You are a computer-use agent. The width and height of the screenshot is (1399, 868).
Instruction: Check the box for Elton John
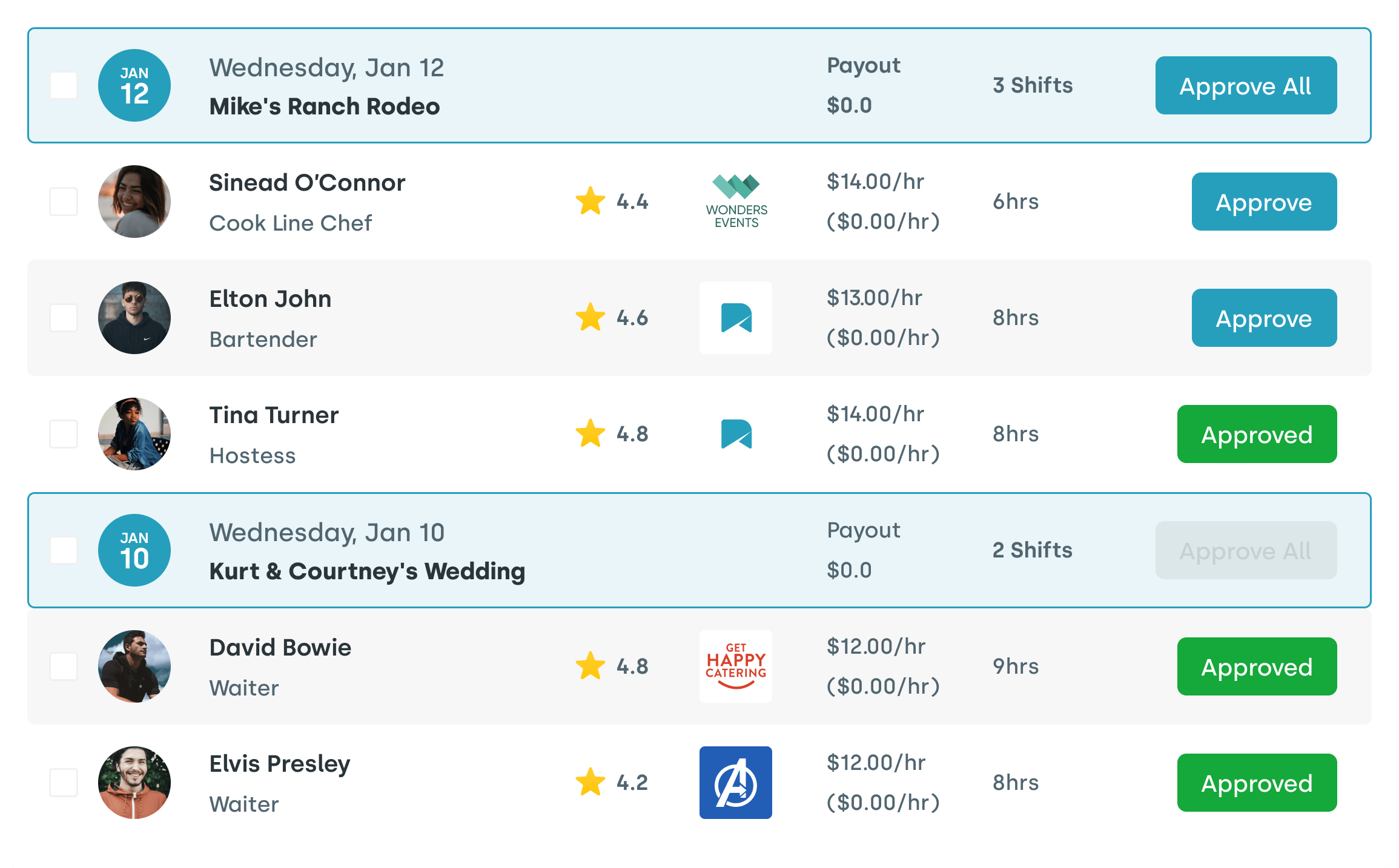click(x=64, y=318)
